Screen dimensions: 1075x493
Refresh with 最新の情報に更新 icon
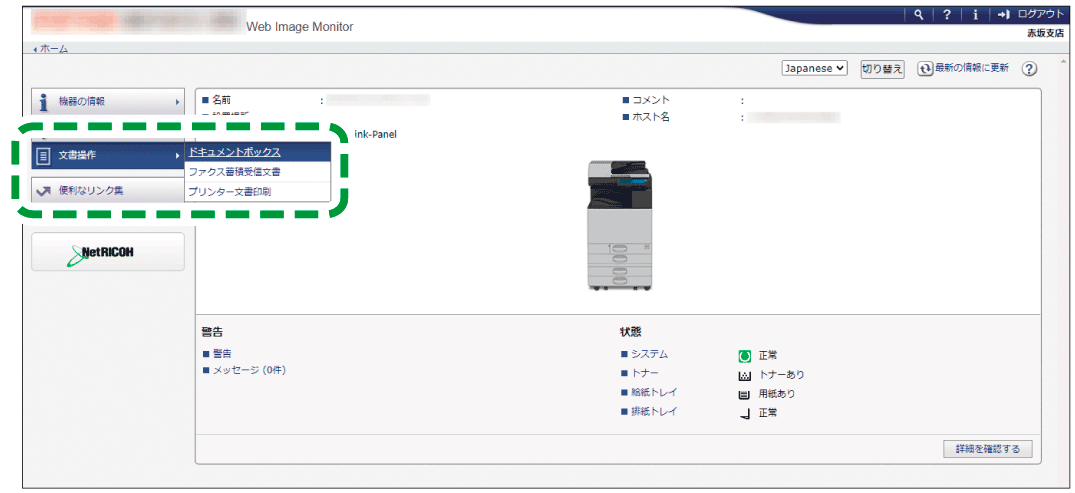[926, 68]
